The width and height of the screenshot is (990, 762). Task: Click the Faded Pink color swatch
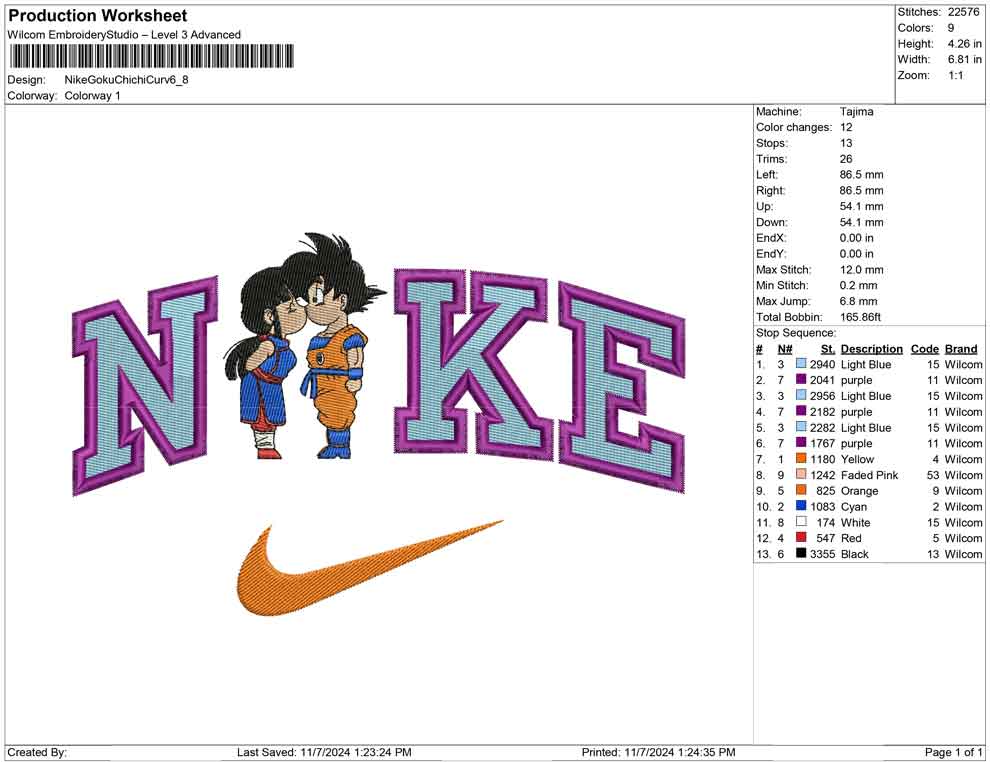pos(801,474)
